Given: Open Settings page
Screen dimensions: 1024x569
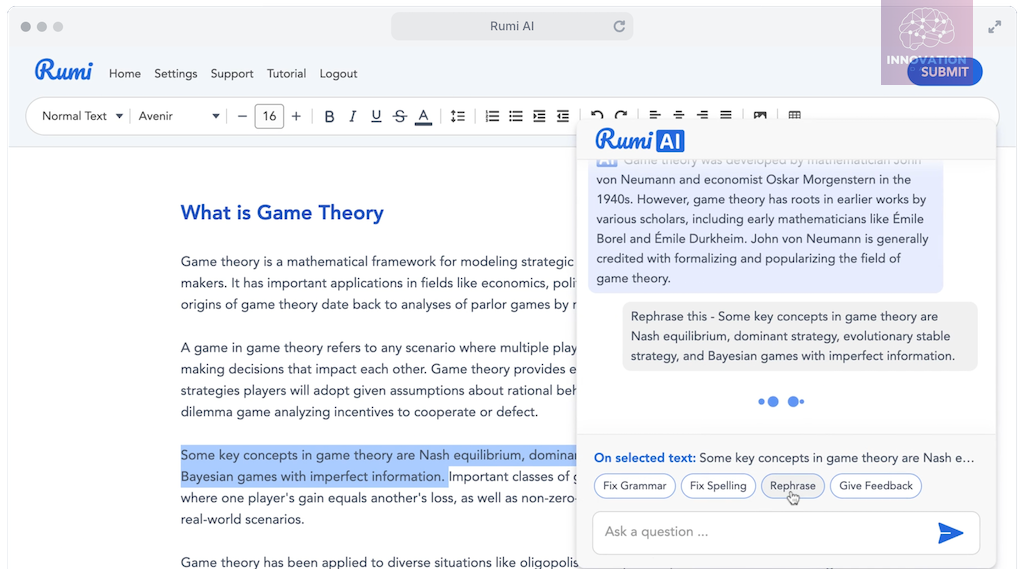Looking at the screenshot, I should click(x=176, y=74).
